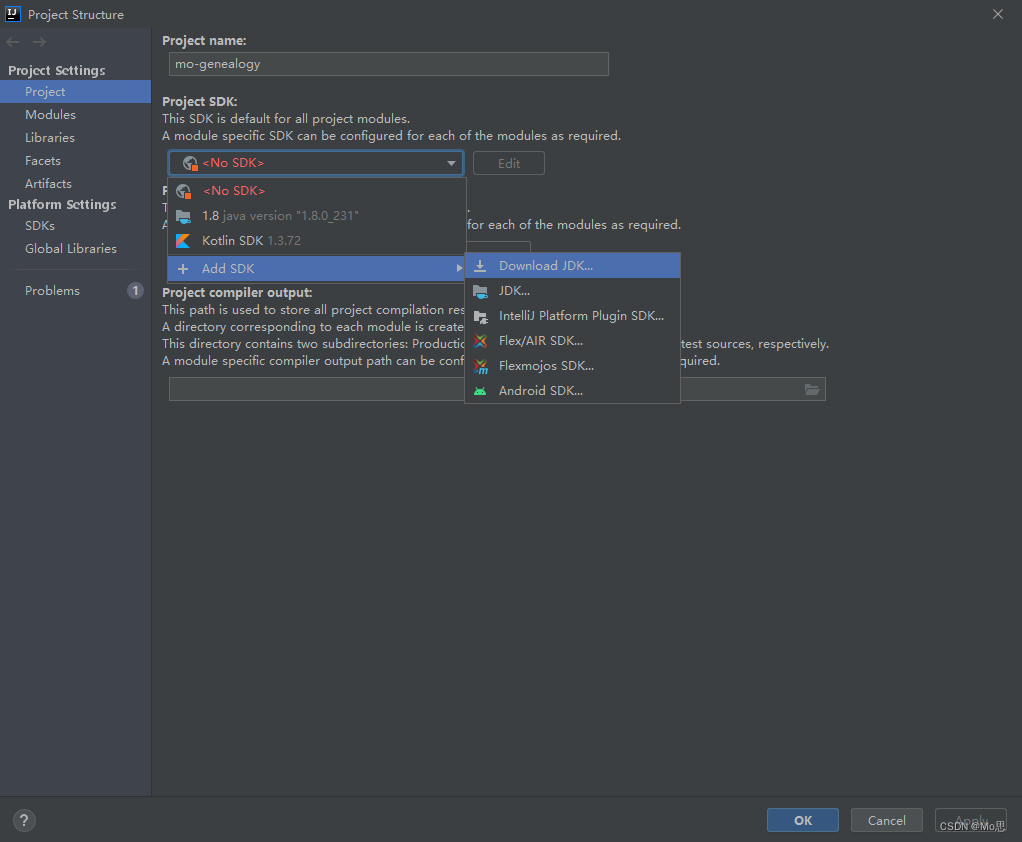
Task: Click the back navigation arrow
Action: coord(12,41)
